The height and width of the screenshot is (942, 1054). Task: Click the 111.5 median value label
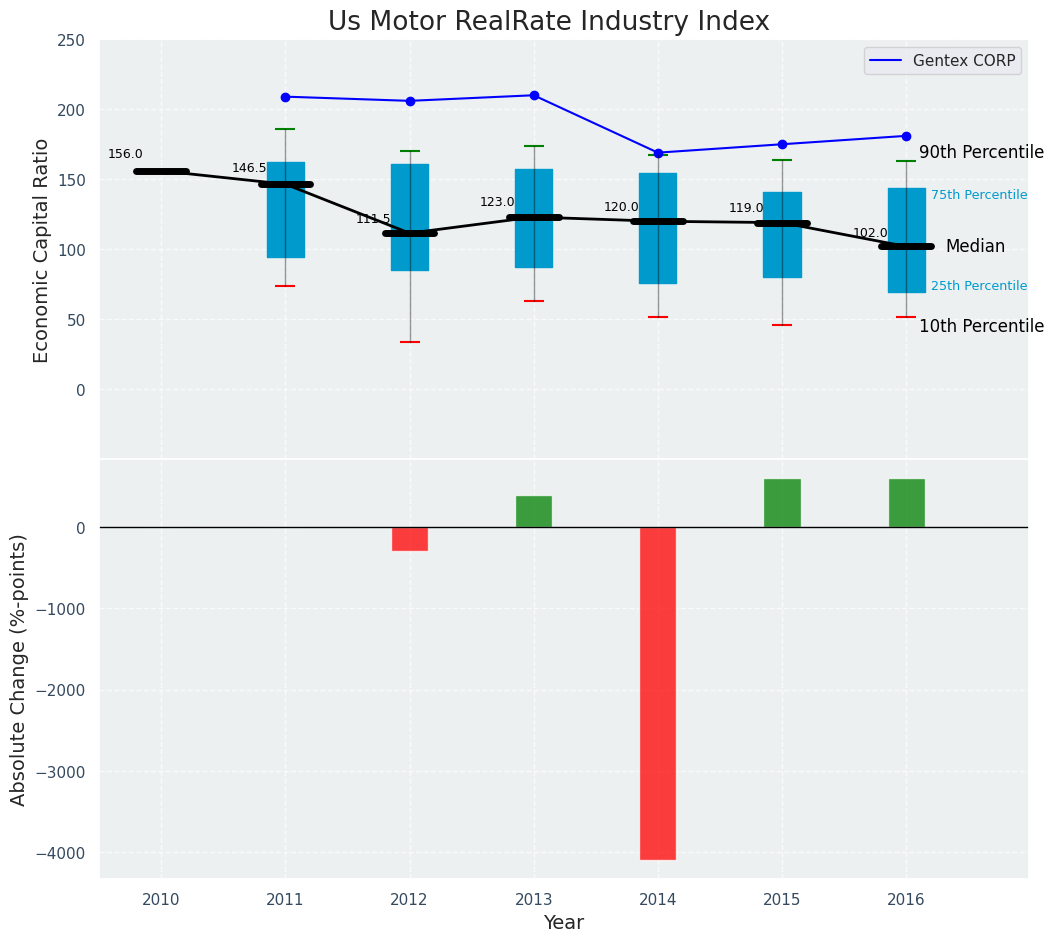(373, 219)
